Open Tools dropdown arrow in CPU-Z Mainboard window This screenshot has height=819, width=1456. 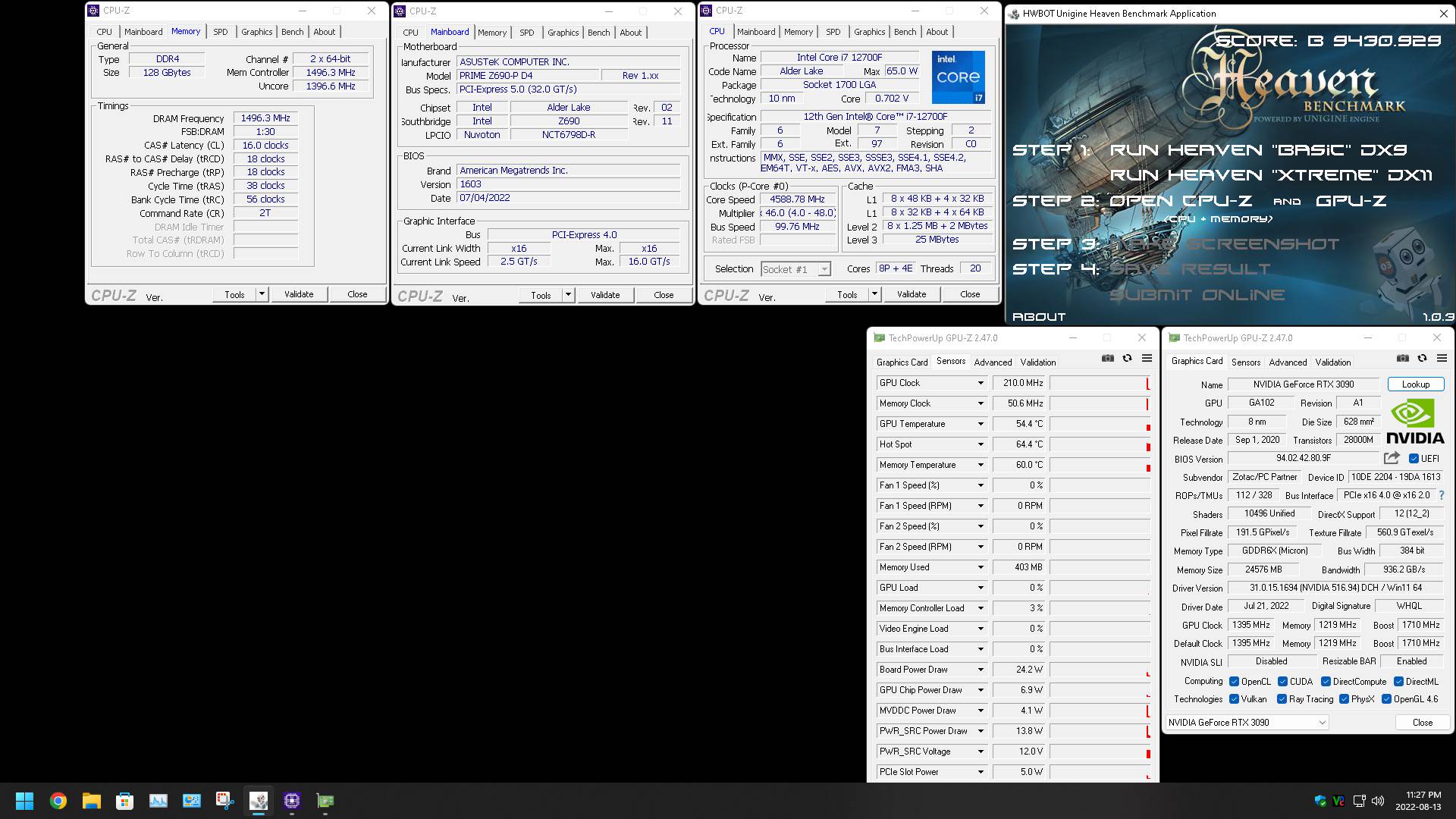click(568, 295)
